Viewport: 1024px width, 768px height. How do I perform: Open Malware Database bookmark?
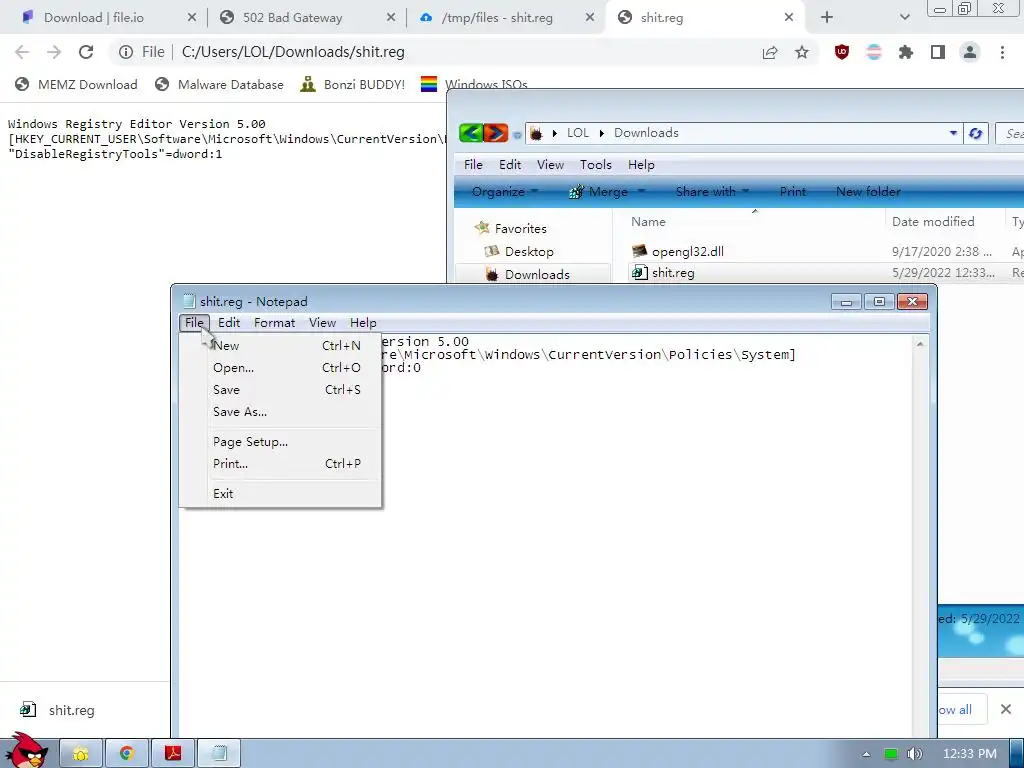tap(219, 84)
